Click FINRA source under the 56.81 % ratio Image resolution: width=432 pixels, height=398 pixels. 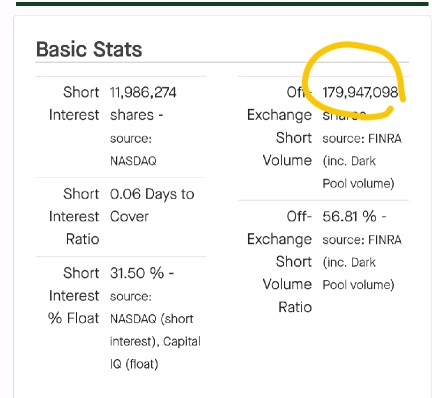(362, 240)
